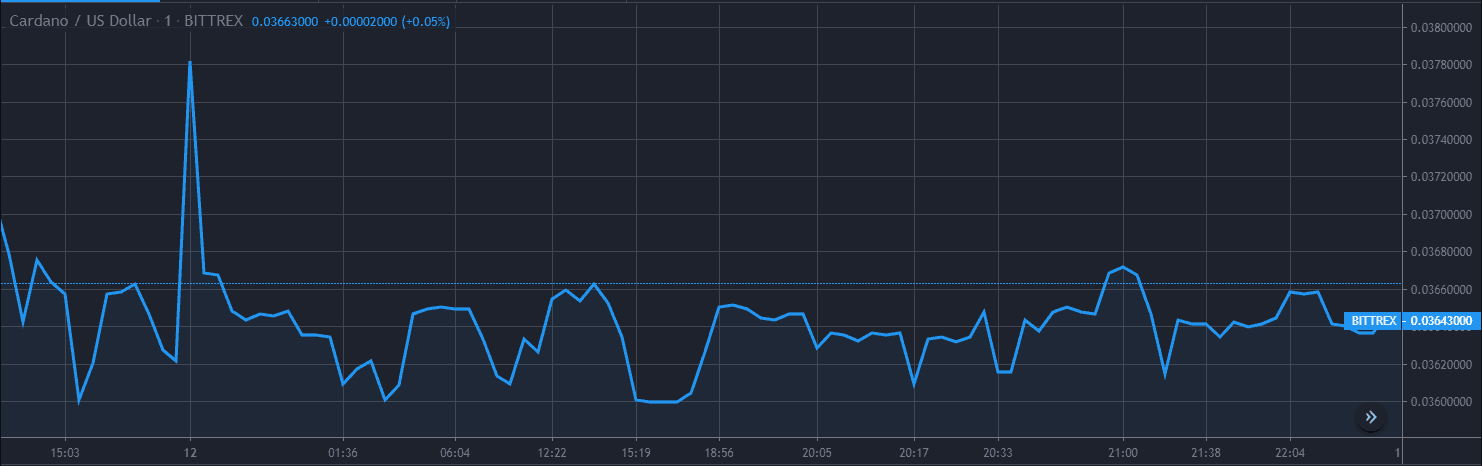1482x466 pixels.
Task: Click the 0.03760000 price axis label
Action: [1441, 102]
